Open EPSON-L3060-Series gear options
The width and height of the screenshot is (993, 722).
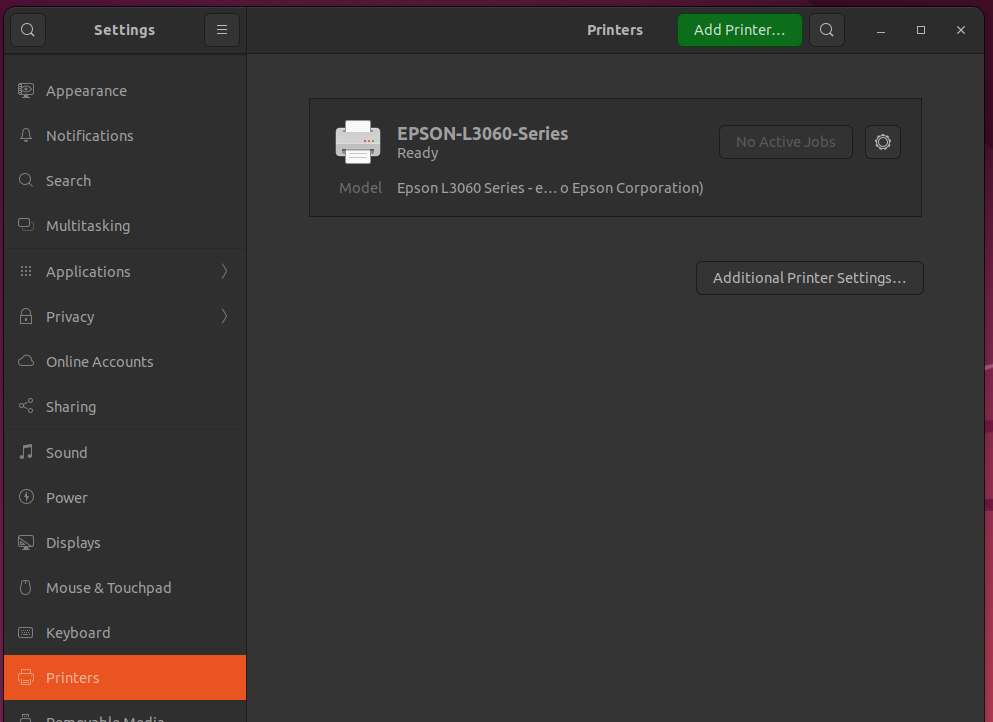[x=883, y=142]
